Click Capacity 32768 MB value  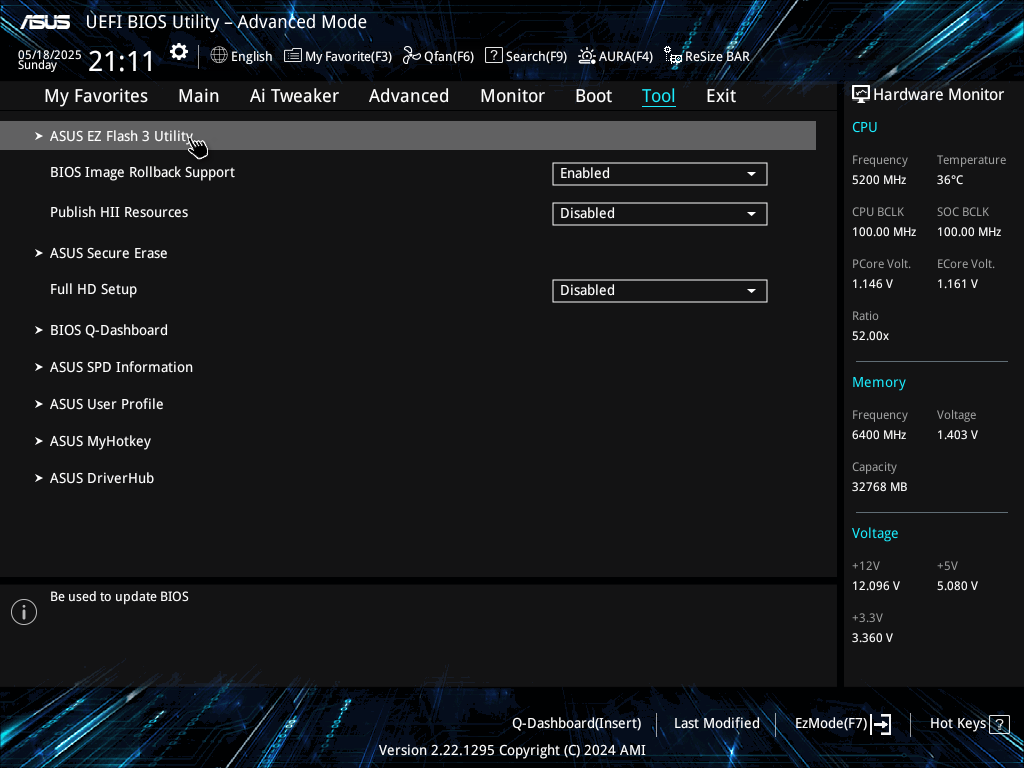880,487
